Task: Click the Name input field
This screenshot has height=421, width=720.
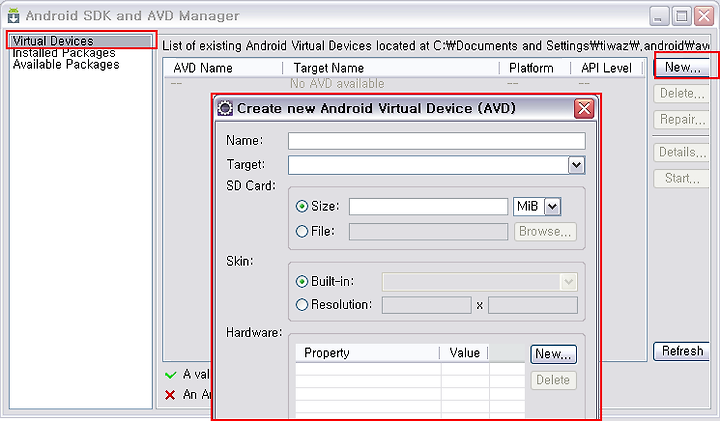Action: 437,141
